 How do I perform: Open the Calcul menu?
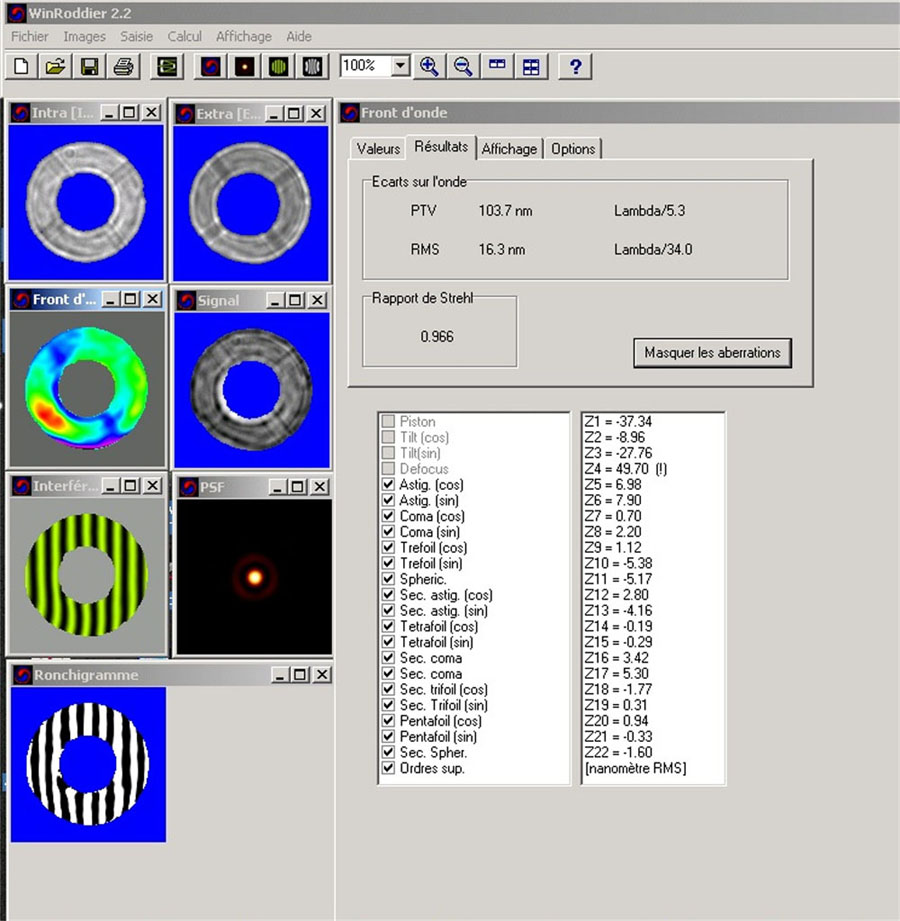[x=184, y=37]
